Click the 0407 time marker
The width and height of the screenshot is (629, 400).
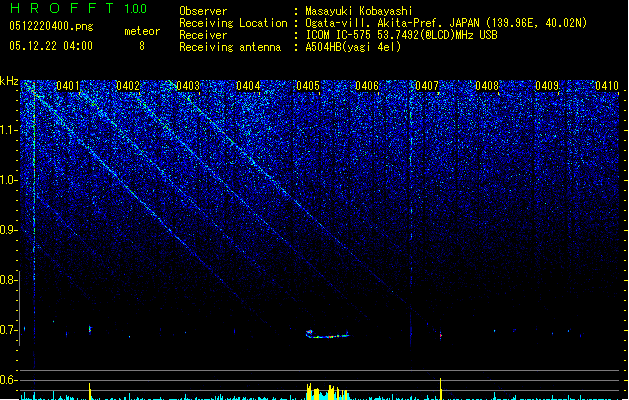[x=427, y=86]
